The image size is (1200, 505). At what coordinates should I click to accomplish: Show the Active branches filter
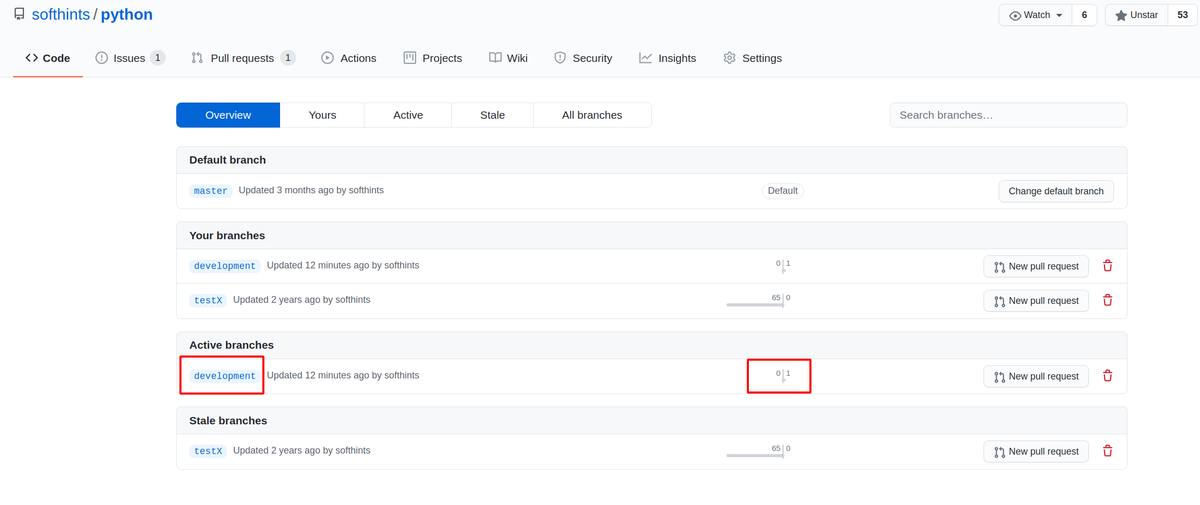click(x=408, y=115)
